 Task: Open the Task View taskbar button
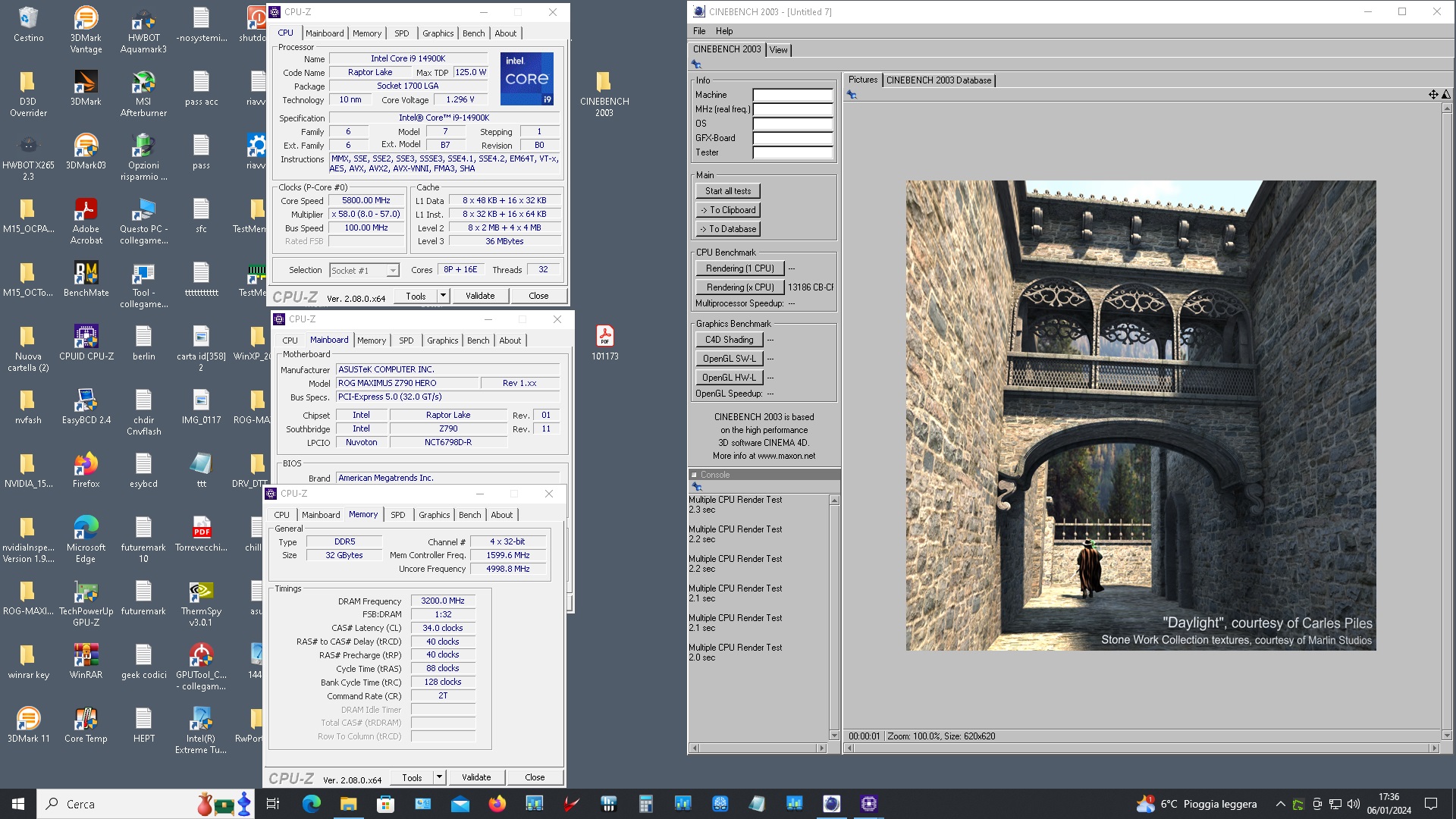(273, 804)
